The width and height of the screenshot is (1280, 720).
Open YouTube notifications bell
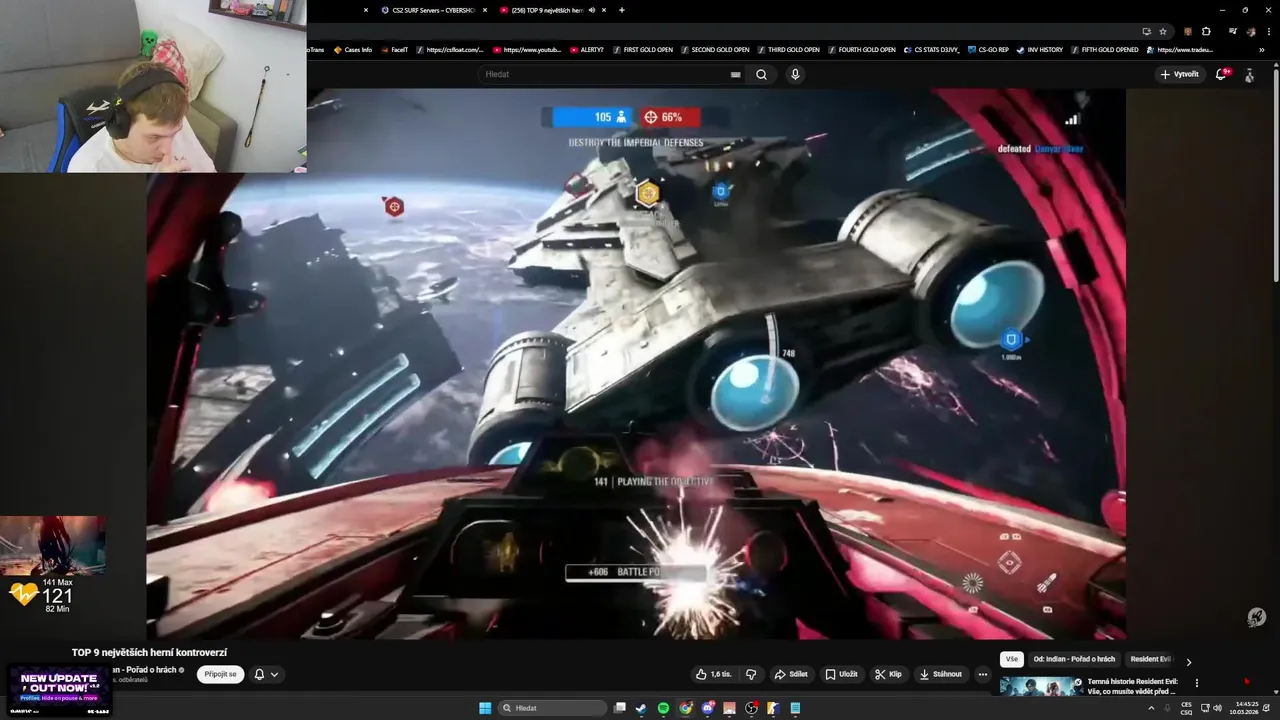pyautogui.click(x=1221, y=74)
